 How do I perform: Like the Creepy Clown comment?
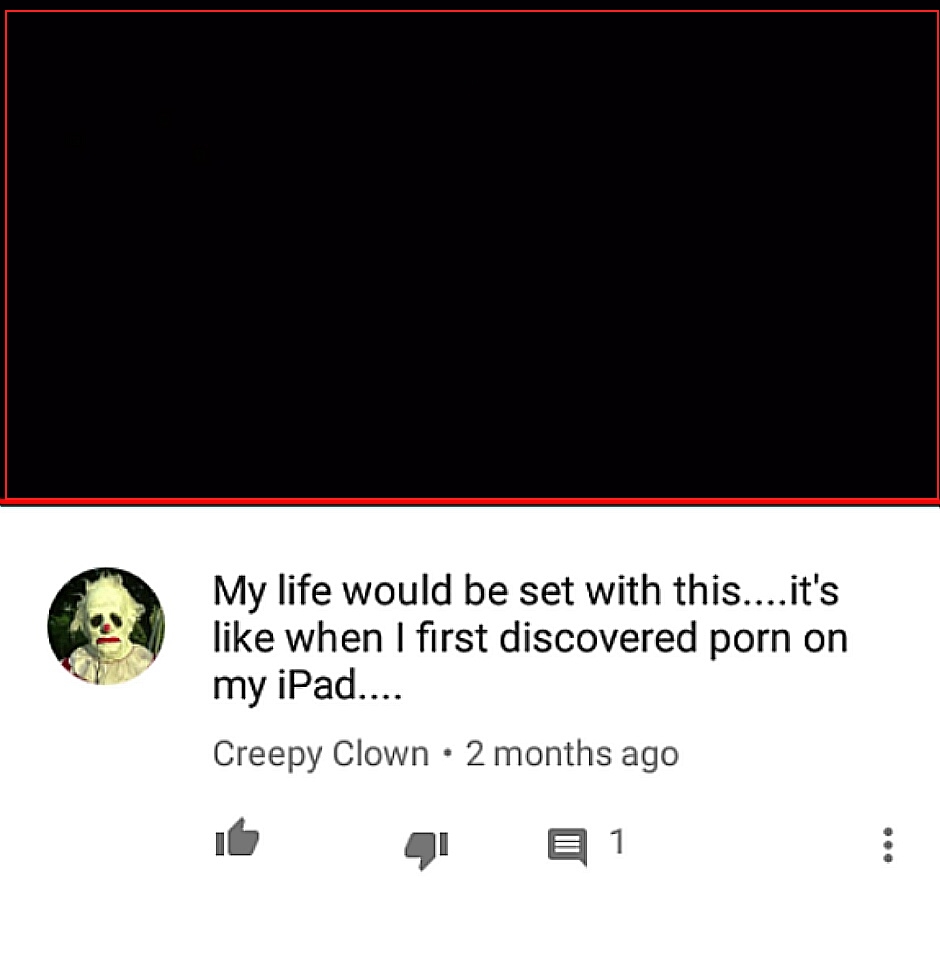(x=238, y=837)
